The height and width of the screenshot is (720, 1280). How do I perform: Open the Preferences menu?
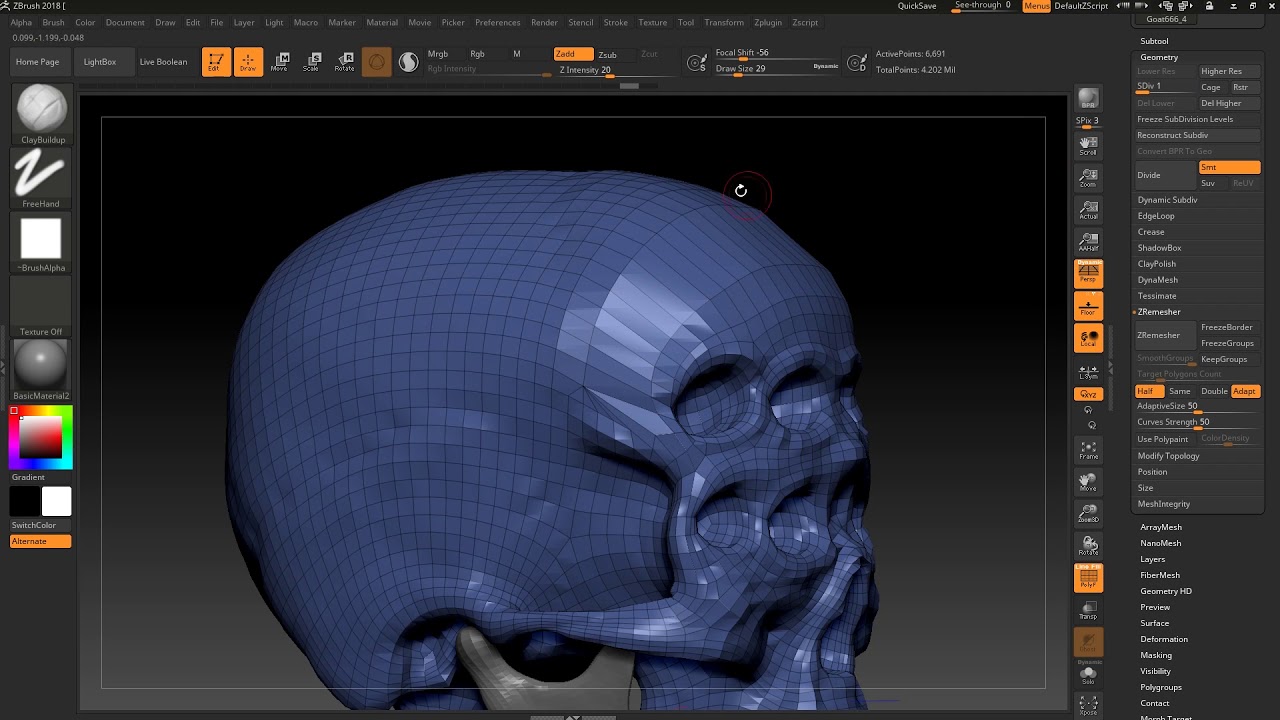click(497, 22)
